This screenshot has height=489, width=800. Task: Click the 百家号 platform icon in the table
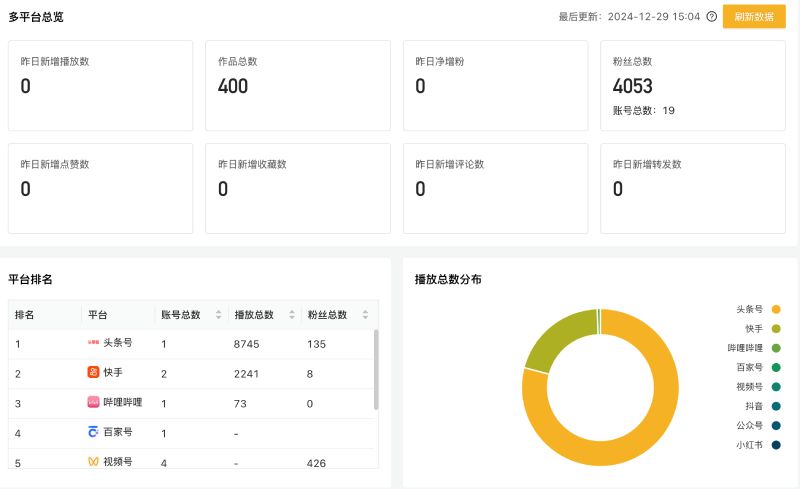click(93, 432)
